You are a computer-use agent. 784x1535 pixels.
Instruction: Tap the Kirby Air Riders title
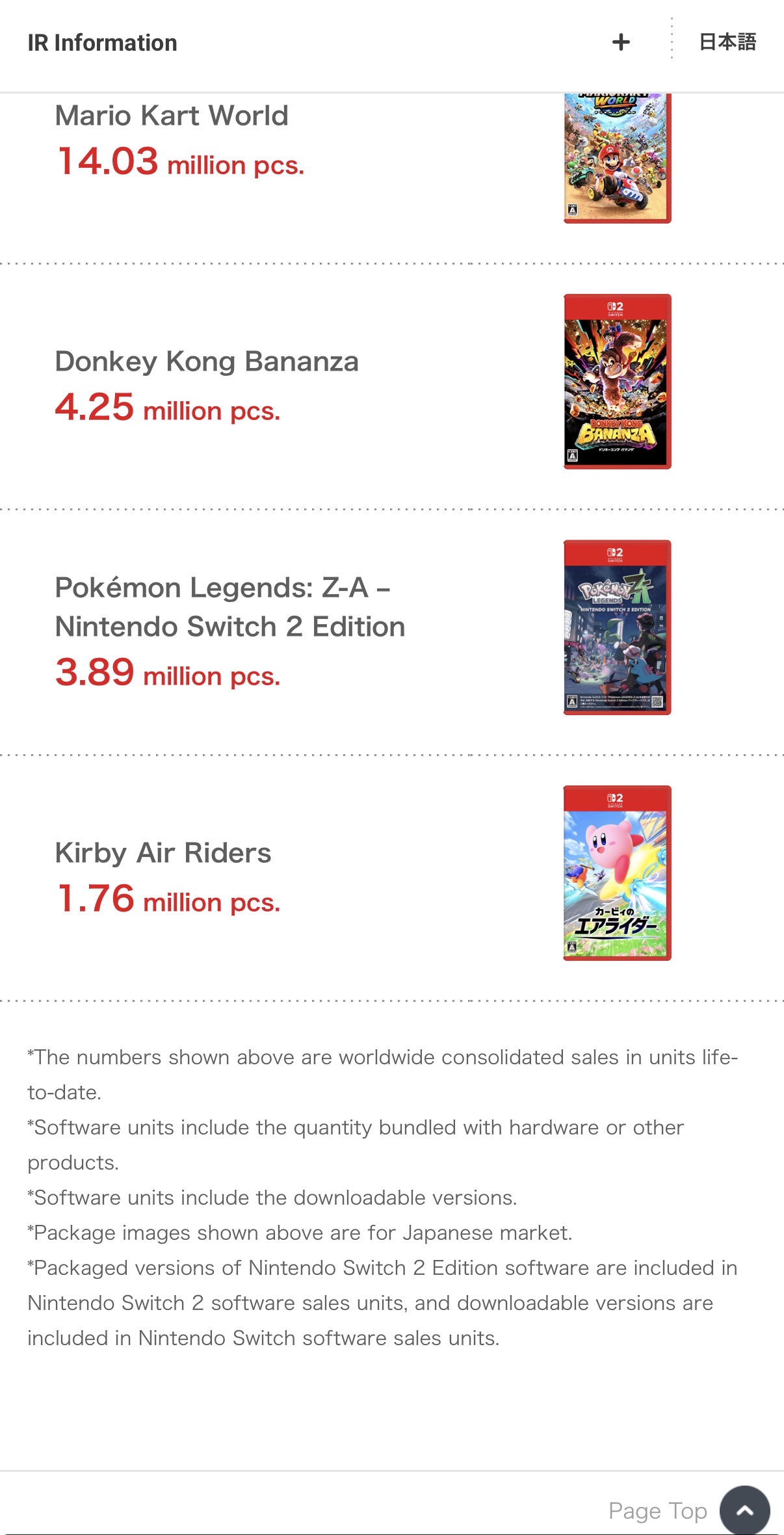tap(163, 853)
